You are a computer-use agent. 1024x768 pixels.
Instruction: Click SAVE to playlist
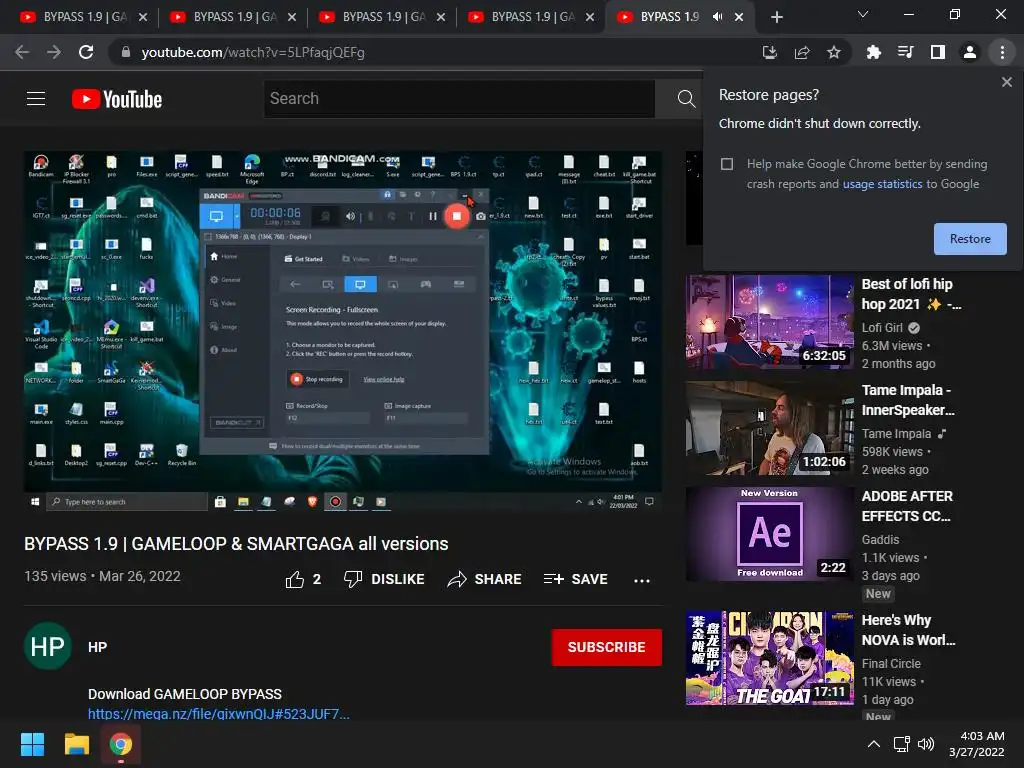coord(575,579)
